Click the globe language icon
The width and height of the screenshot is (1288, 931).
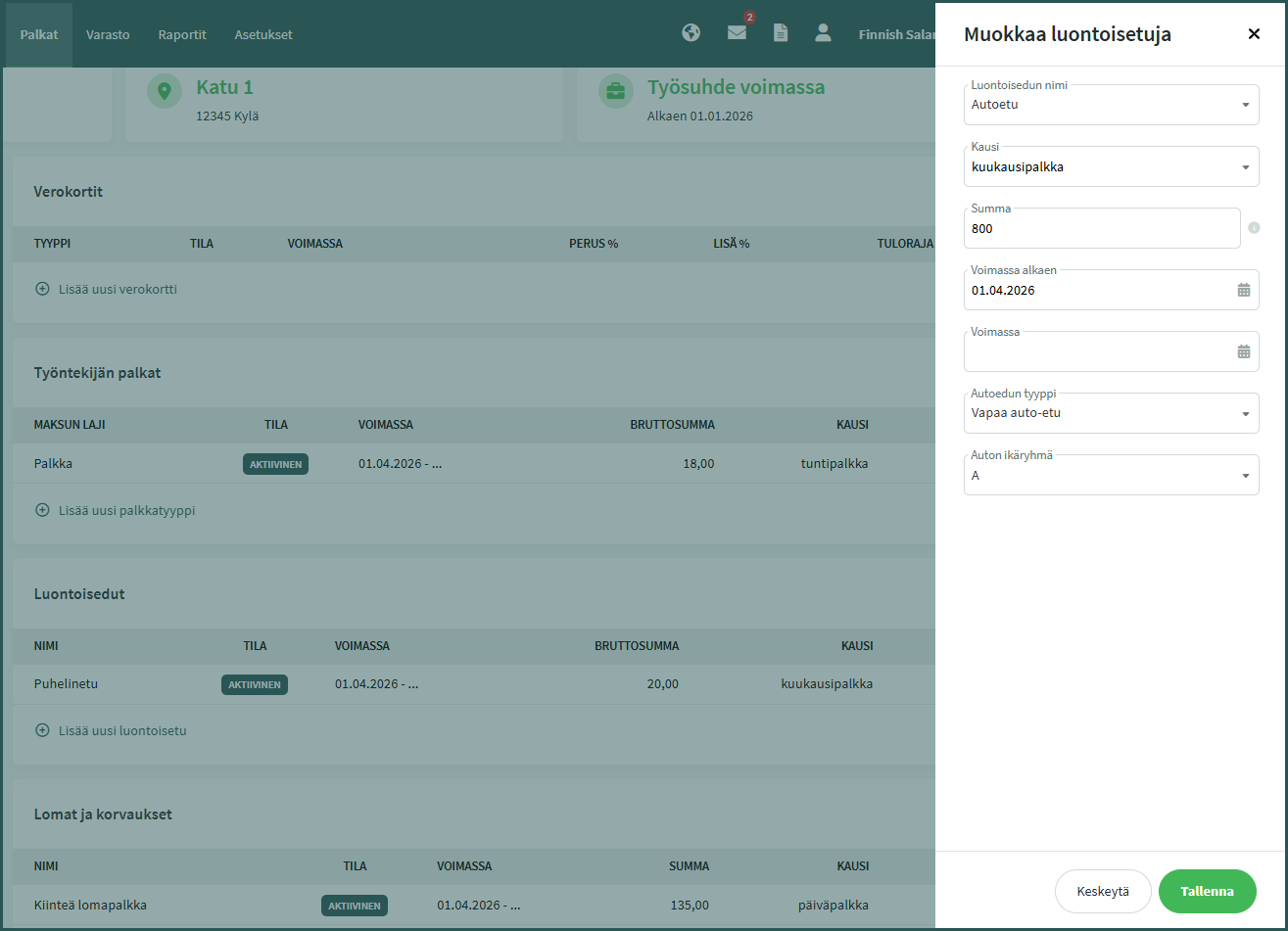[x=692, y=33]
